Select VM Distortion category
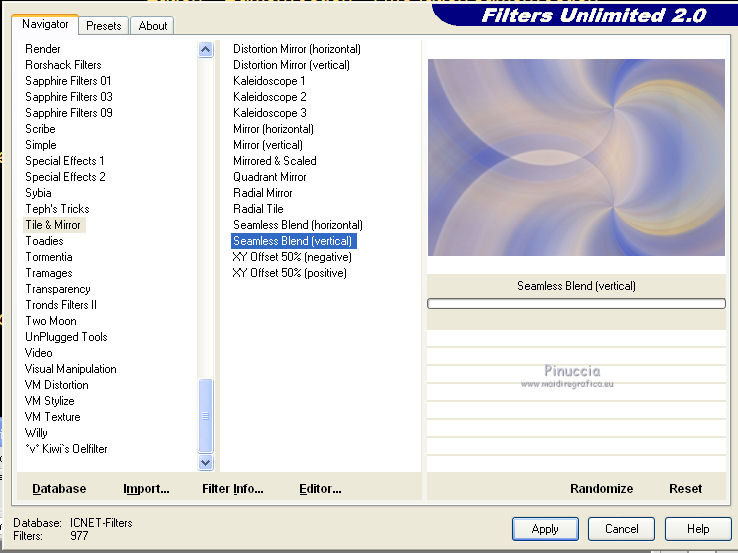The width and height of the screenshot is (738, 553). click(x=56, y=385)
